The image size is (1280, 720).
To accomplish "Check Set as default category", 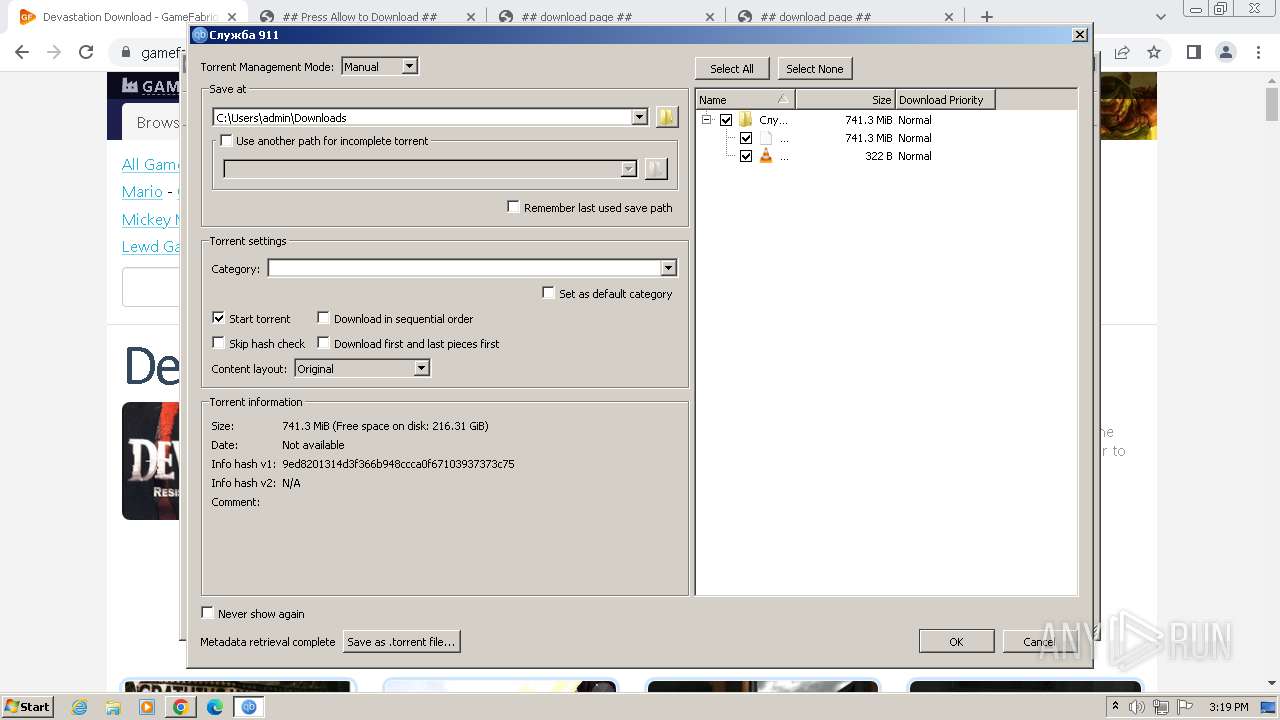I will (x=549, y=293).
